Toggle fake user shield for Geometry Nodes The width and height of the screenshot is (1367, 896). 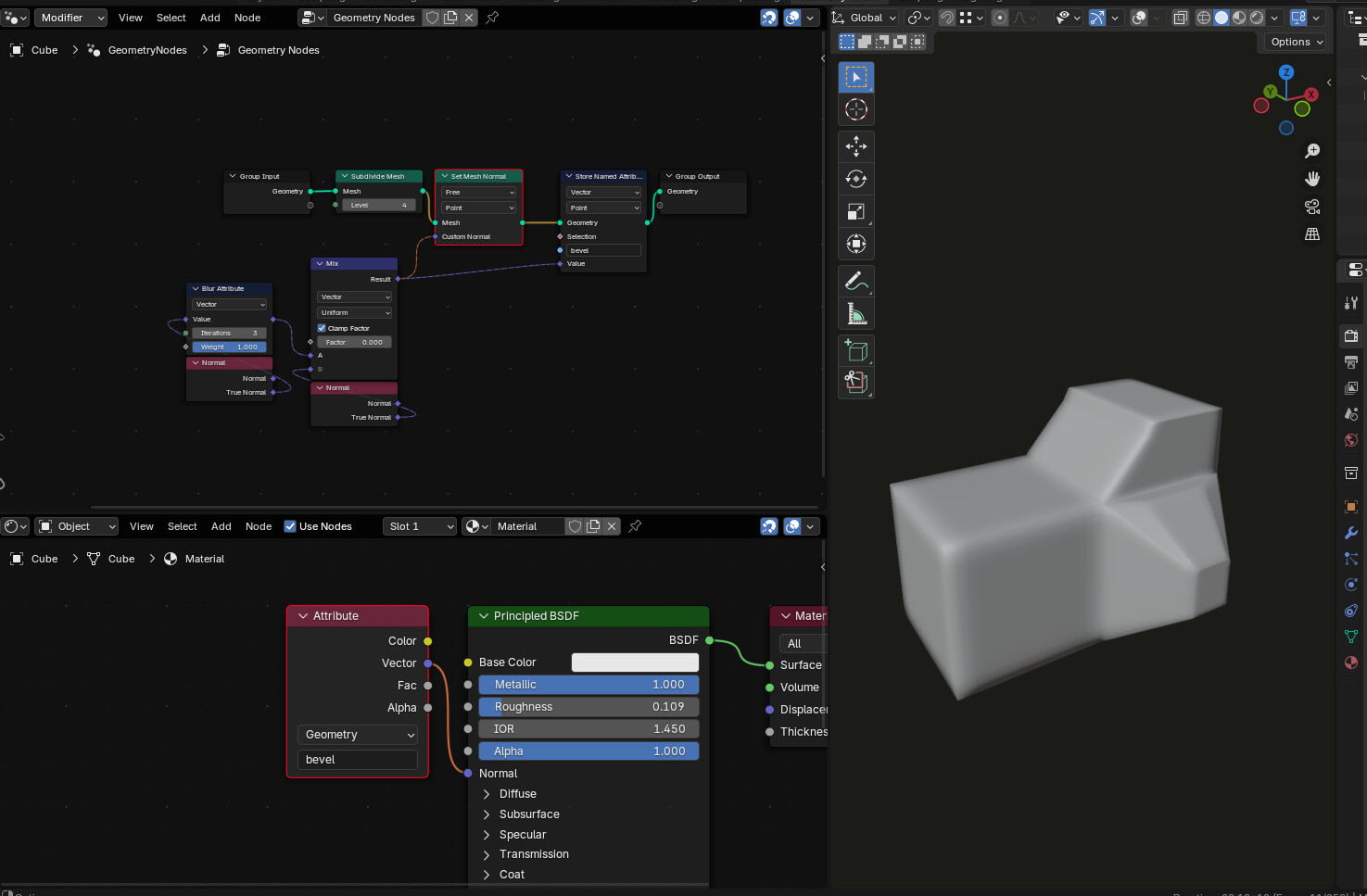click(432, 18)
